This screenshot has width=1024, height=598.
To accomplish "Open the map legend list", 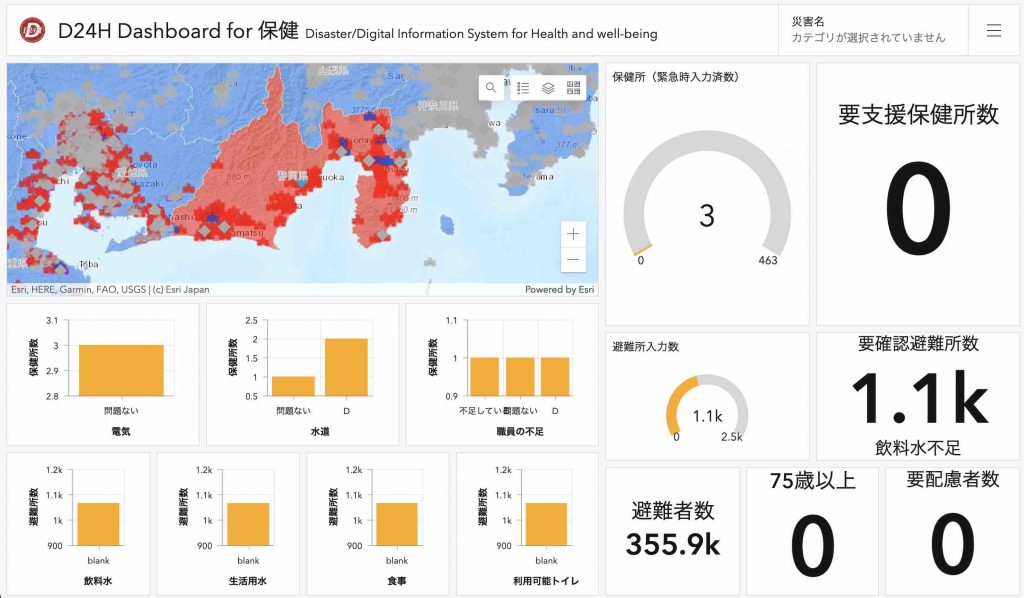I will click(x=522, y=87).
